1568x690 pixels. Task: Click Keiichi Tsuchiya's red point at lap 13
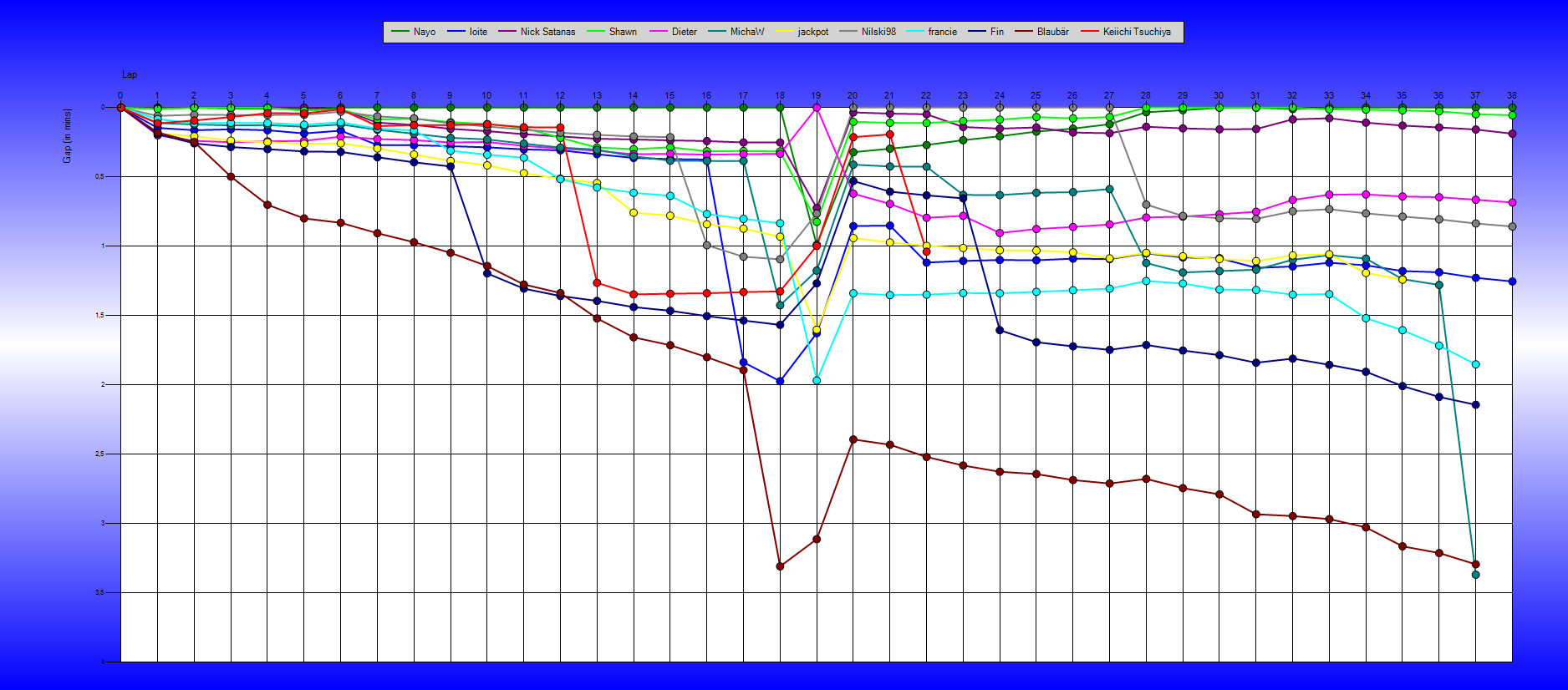tap(597, 283)
